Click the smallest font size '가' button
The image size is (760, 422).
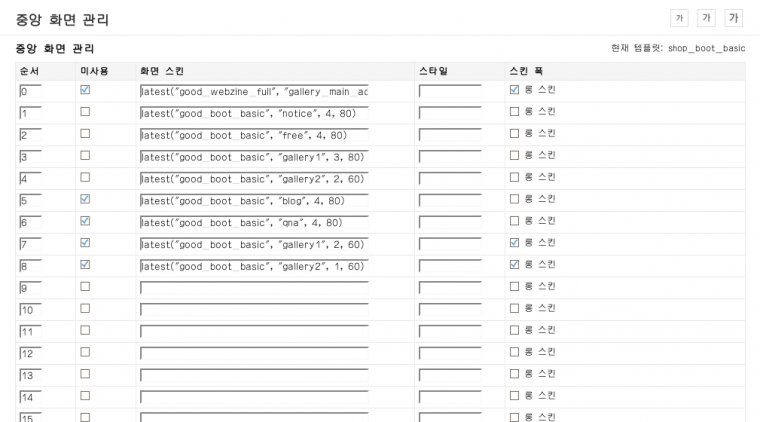tap(680, 18)
